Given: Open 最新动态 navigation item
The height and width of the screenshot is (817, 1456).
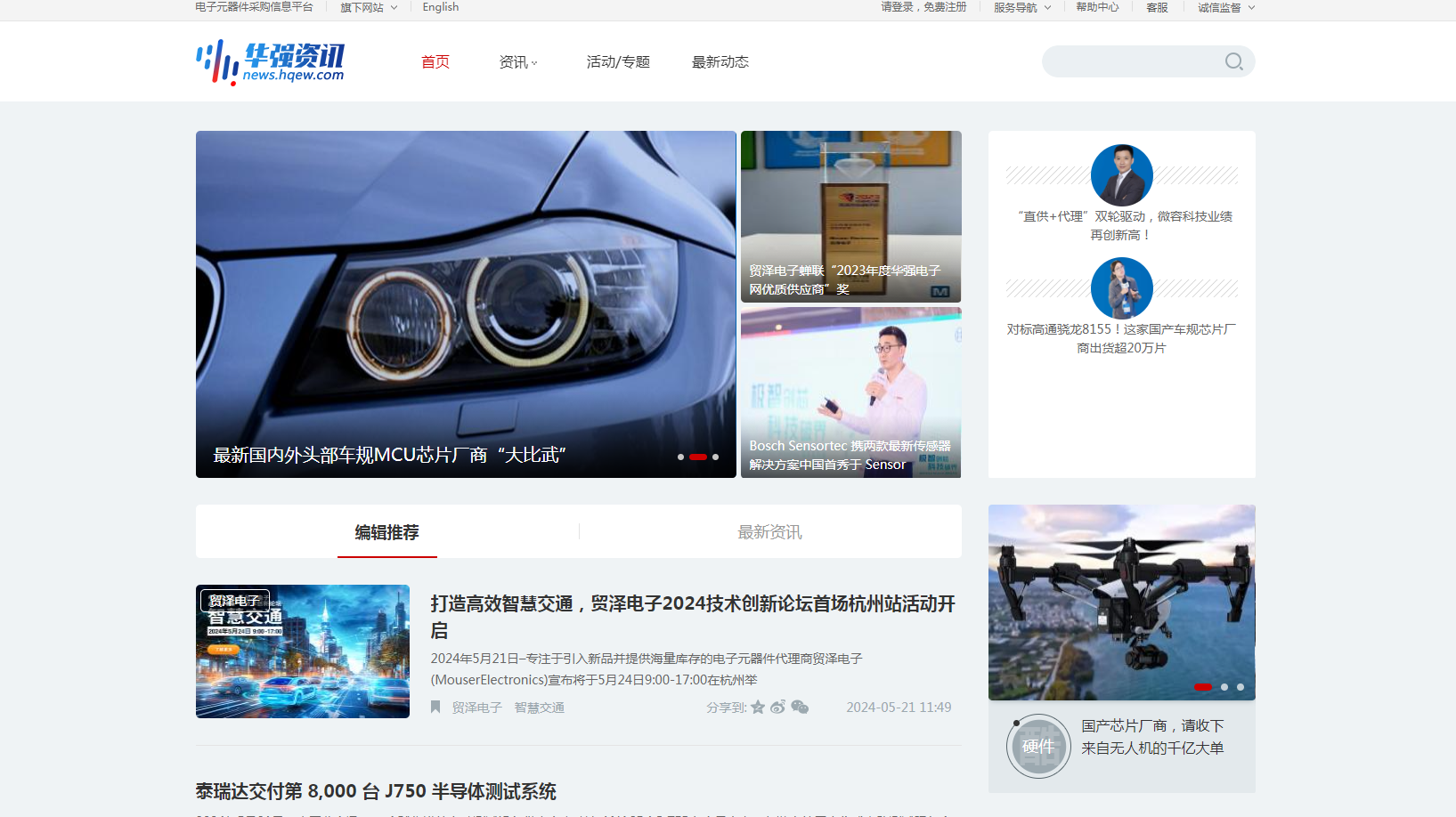Looking at the screenshot, I should [x=720, y=61].
